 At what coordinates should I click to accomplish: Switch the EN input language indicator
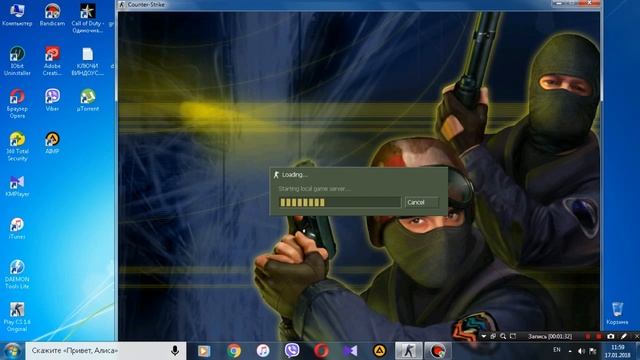[x=557, y=350]
